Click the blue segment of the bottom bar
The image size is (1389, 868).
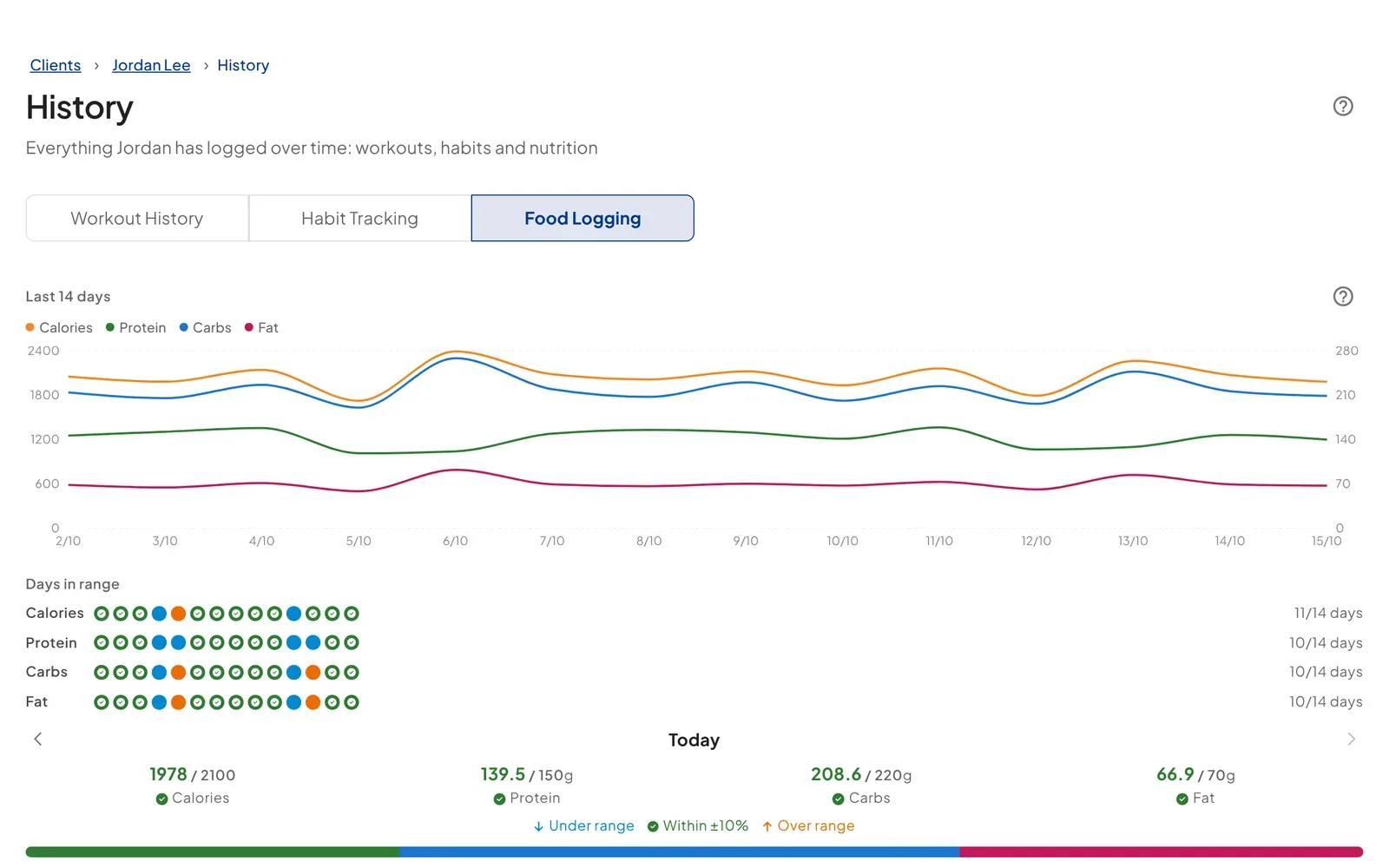[x=679, y=852]
